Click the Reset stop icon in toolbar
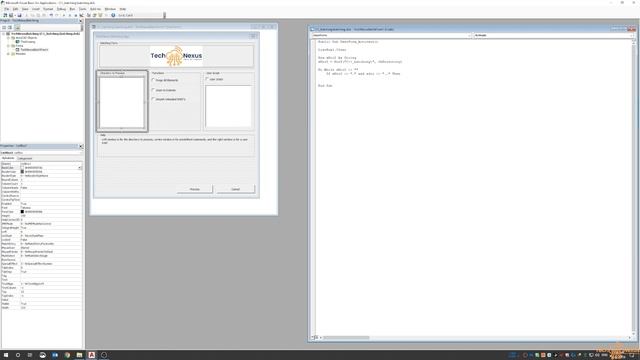The width and height of the screenshot is (640, 360). (x=76, y=15)
